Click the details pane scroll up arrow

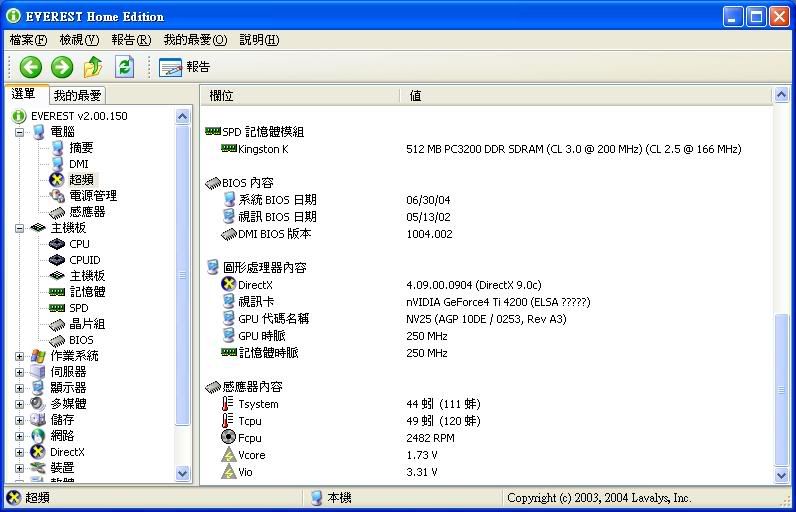click(781, 94)
